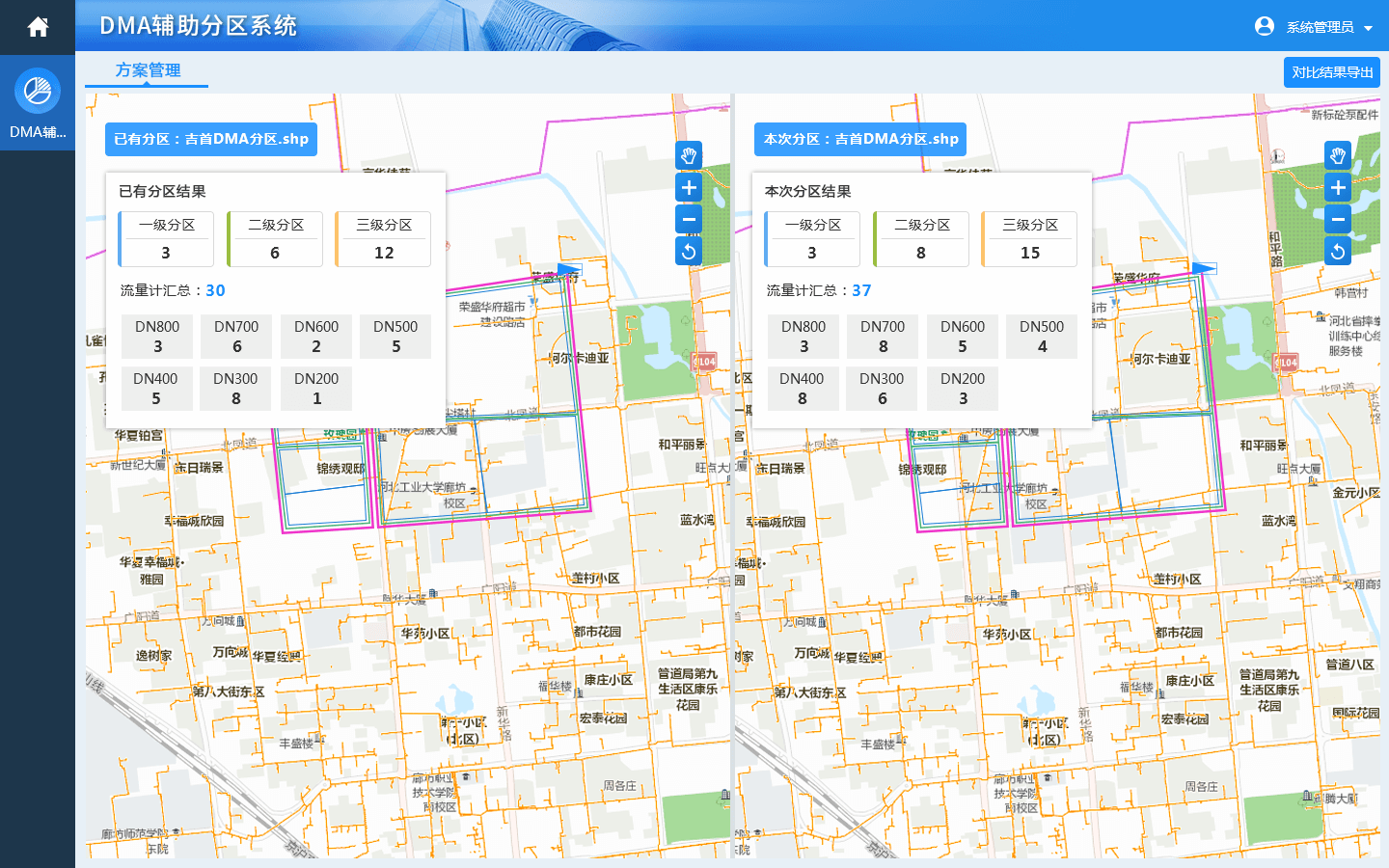Click the blue flag marker on left map
This screenshot has height=868, width=1389.
coord(569,271)
